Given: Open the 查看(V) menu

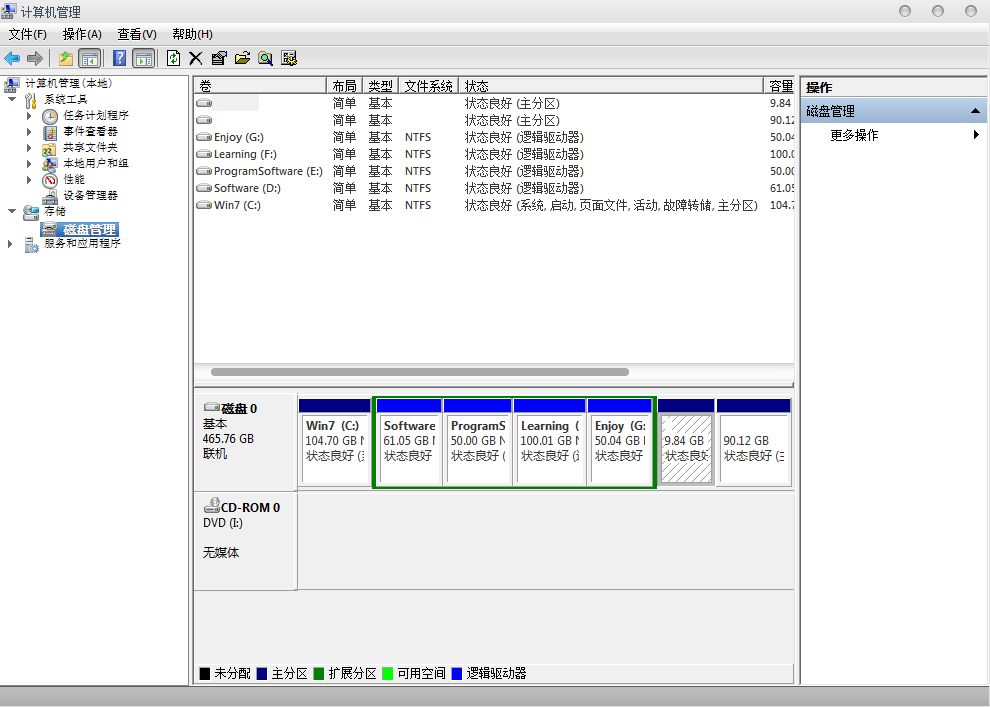Looking at the screenshot, I should pyautogui.click(x=137, y=34).
